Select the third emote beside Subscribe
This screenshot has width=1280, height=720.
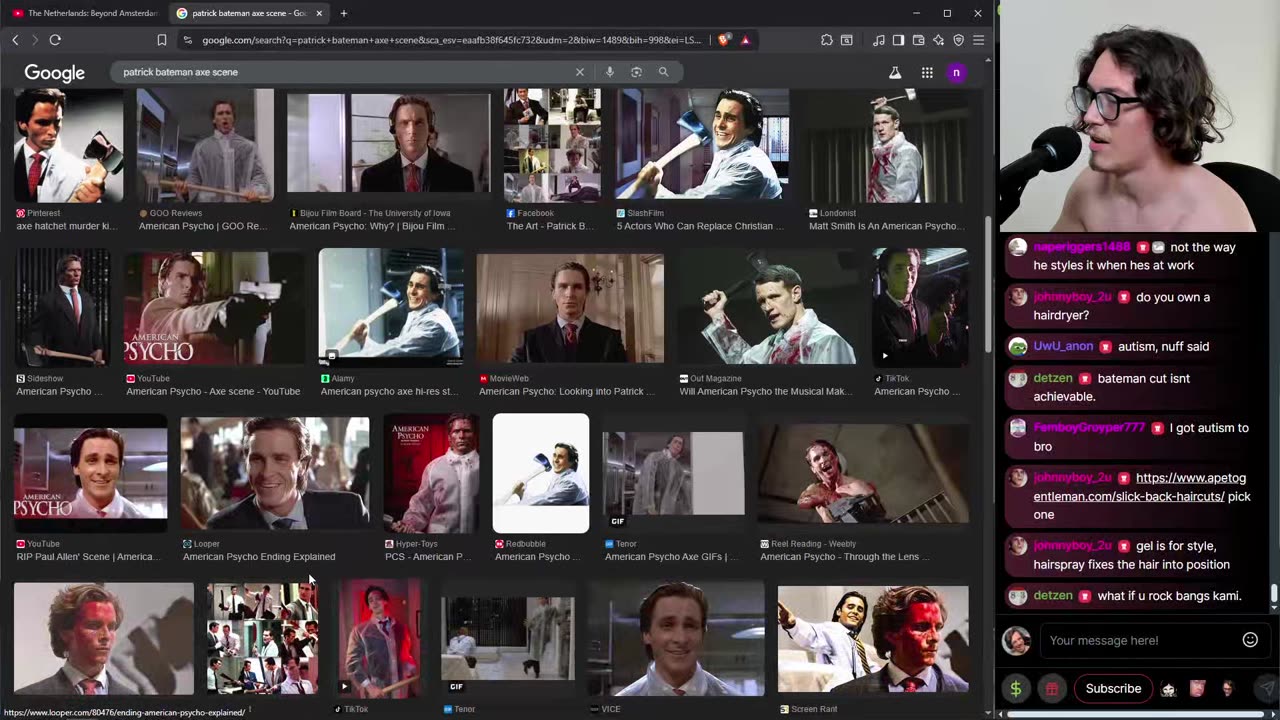(x=1227, y=689)
